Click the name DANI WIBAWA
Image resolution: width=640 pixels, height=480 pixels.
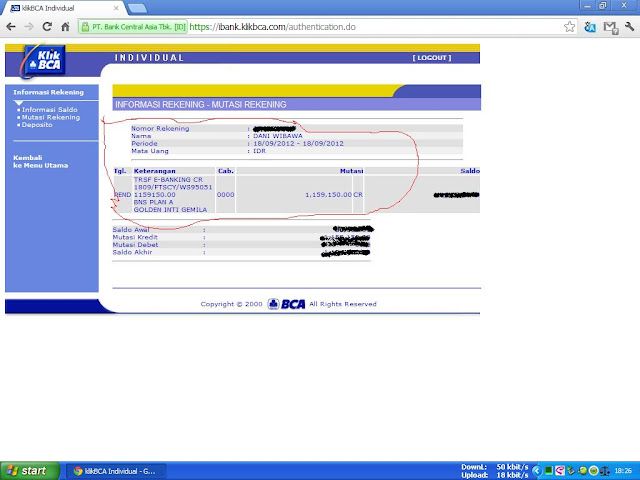click(x=278, y=136)
